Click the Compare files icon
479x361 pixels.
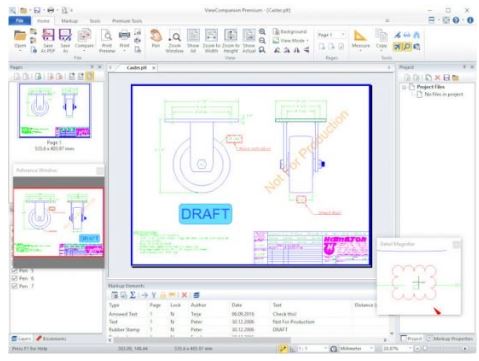pos(84,35)
